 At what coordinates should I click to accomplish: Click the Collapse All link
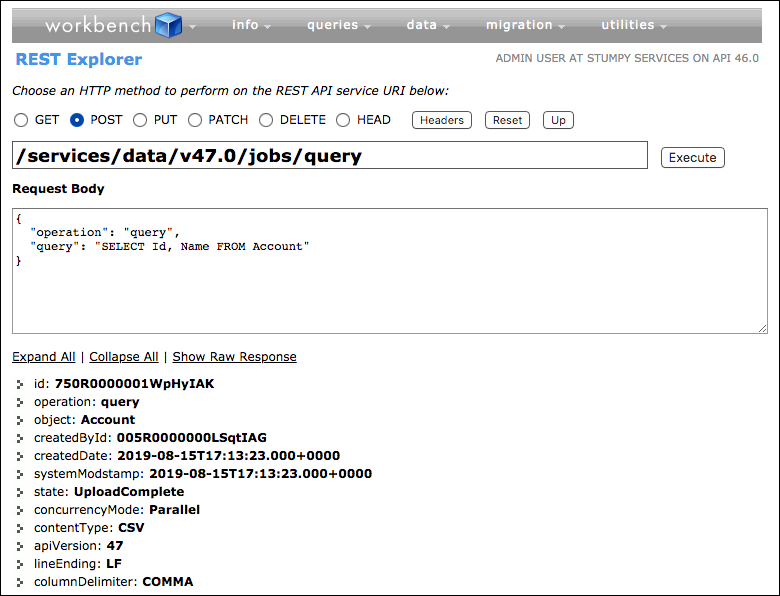124,357
